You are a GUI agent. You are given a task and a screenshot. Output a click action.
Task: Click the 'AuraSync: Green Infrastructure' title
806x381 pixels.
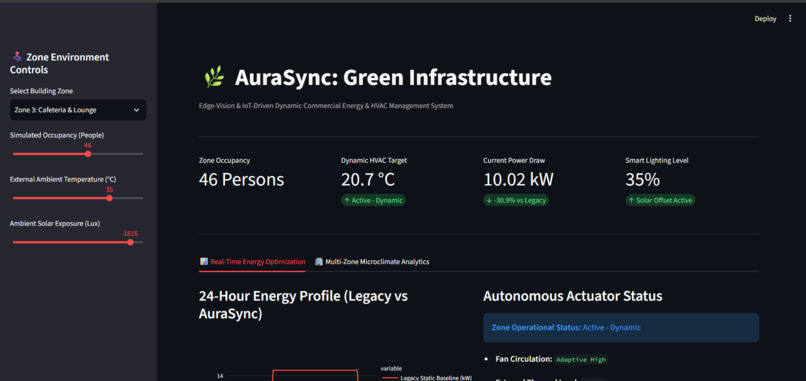point(393,78)
